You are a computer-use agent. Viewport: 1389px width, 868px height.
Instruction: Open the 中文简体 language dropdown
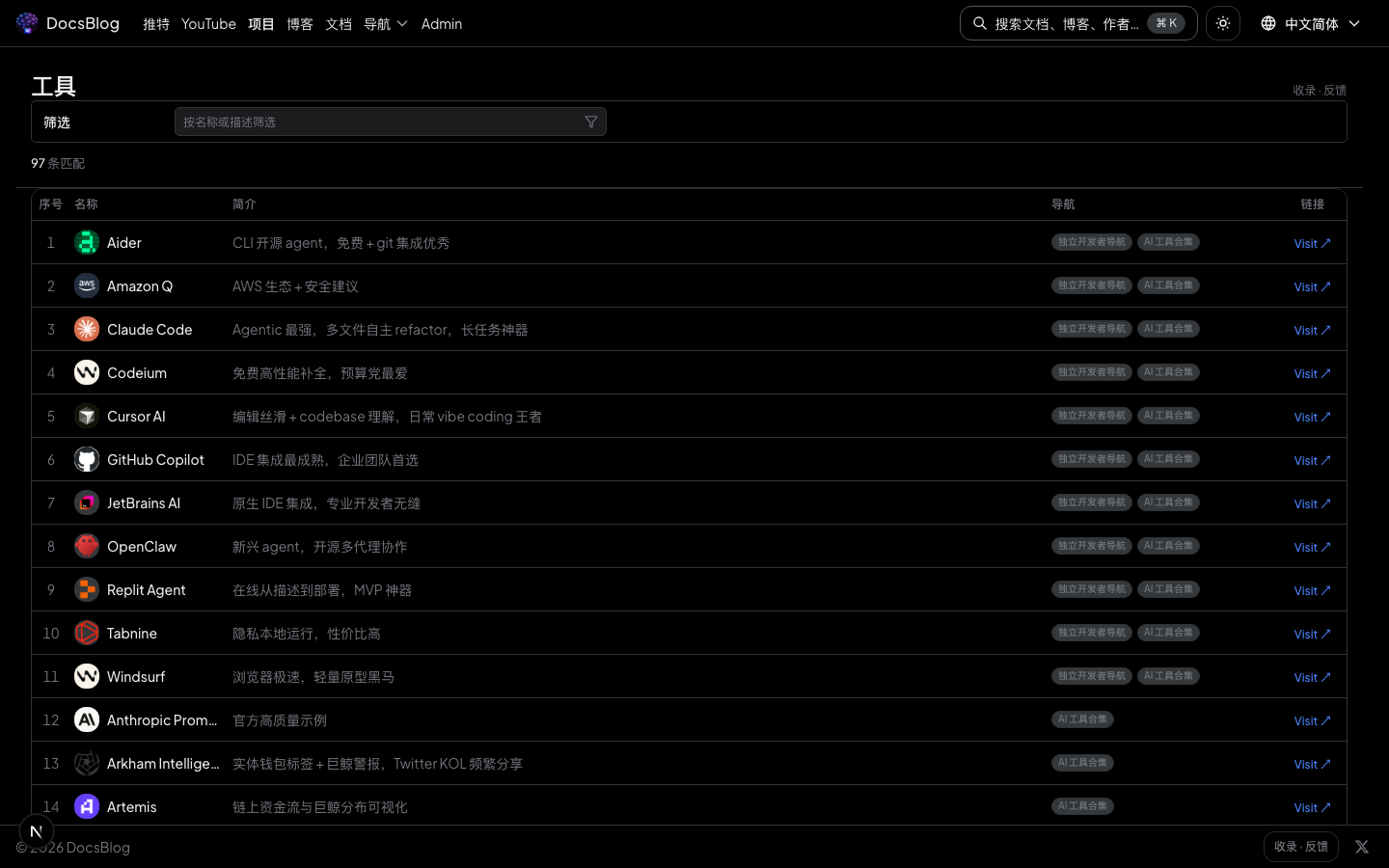1311,23
